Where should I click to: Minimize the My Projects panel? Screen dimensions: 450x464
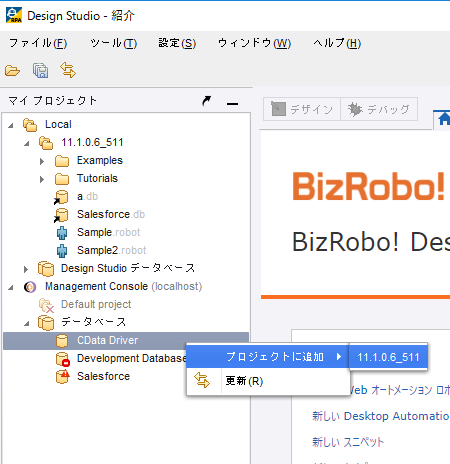(232, 104)
